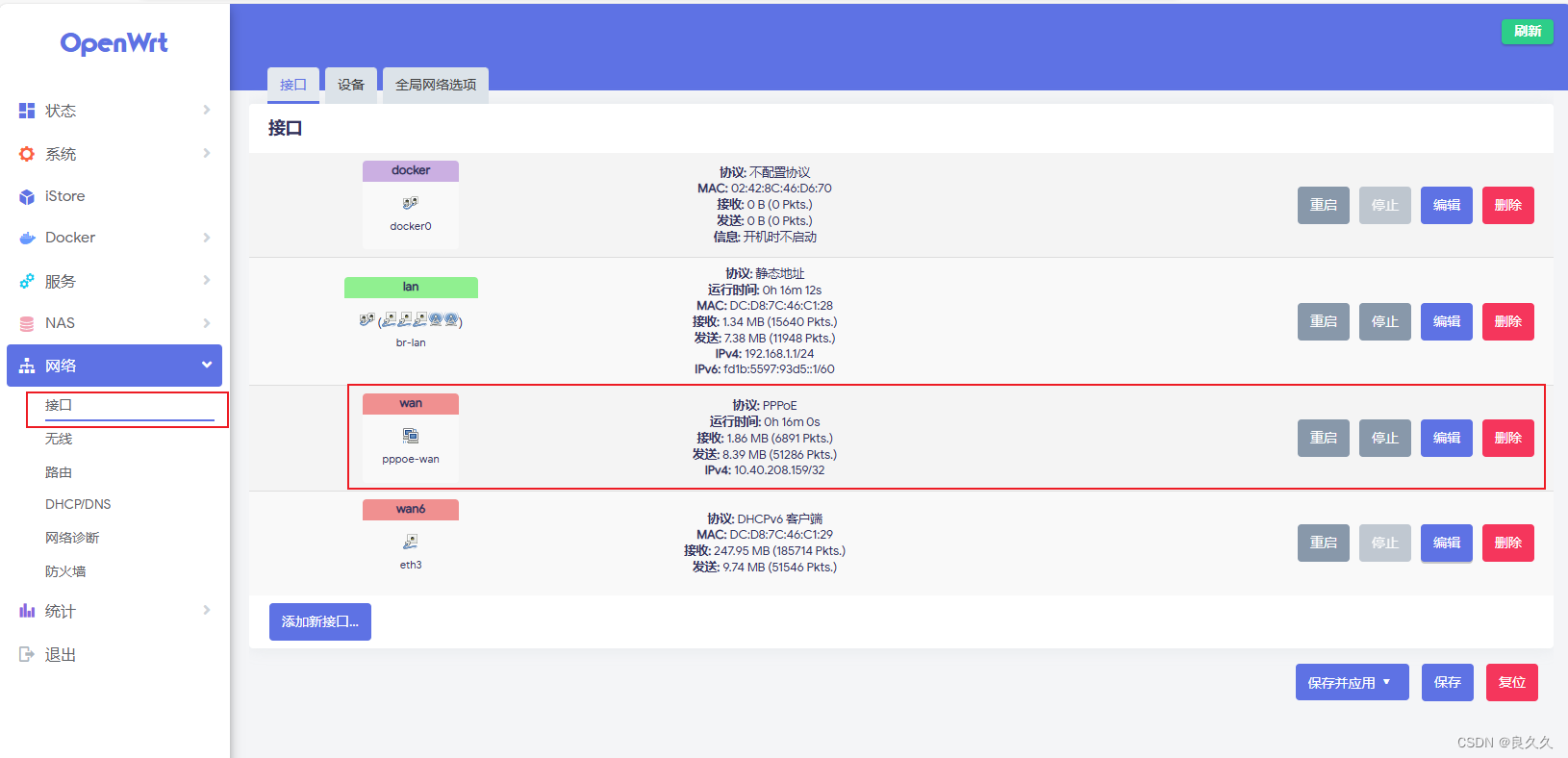Click the red wan interface label
Viewport: 1568px width, 758px height.
(411, 403)
